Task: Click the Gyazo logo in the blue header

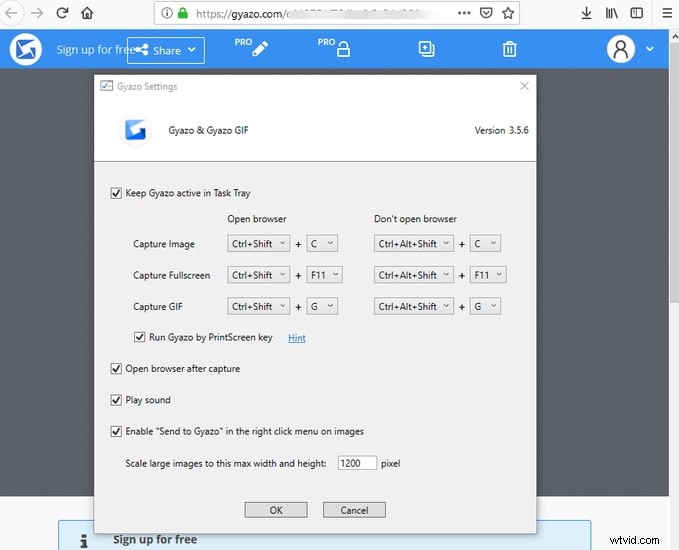Action: point(26,49)
